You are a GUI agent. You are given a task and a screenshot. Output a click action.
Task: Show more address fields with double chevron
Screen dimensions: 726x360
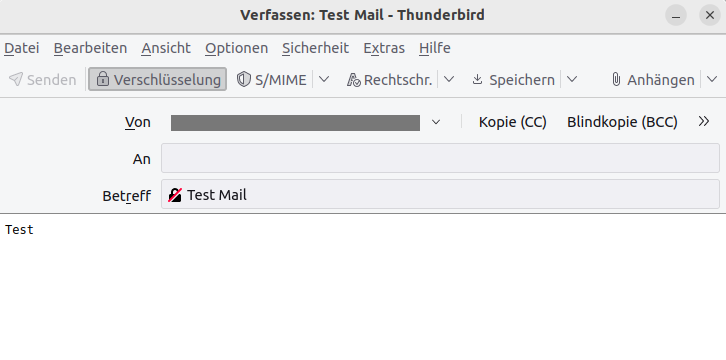[704, 122]
